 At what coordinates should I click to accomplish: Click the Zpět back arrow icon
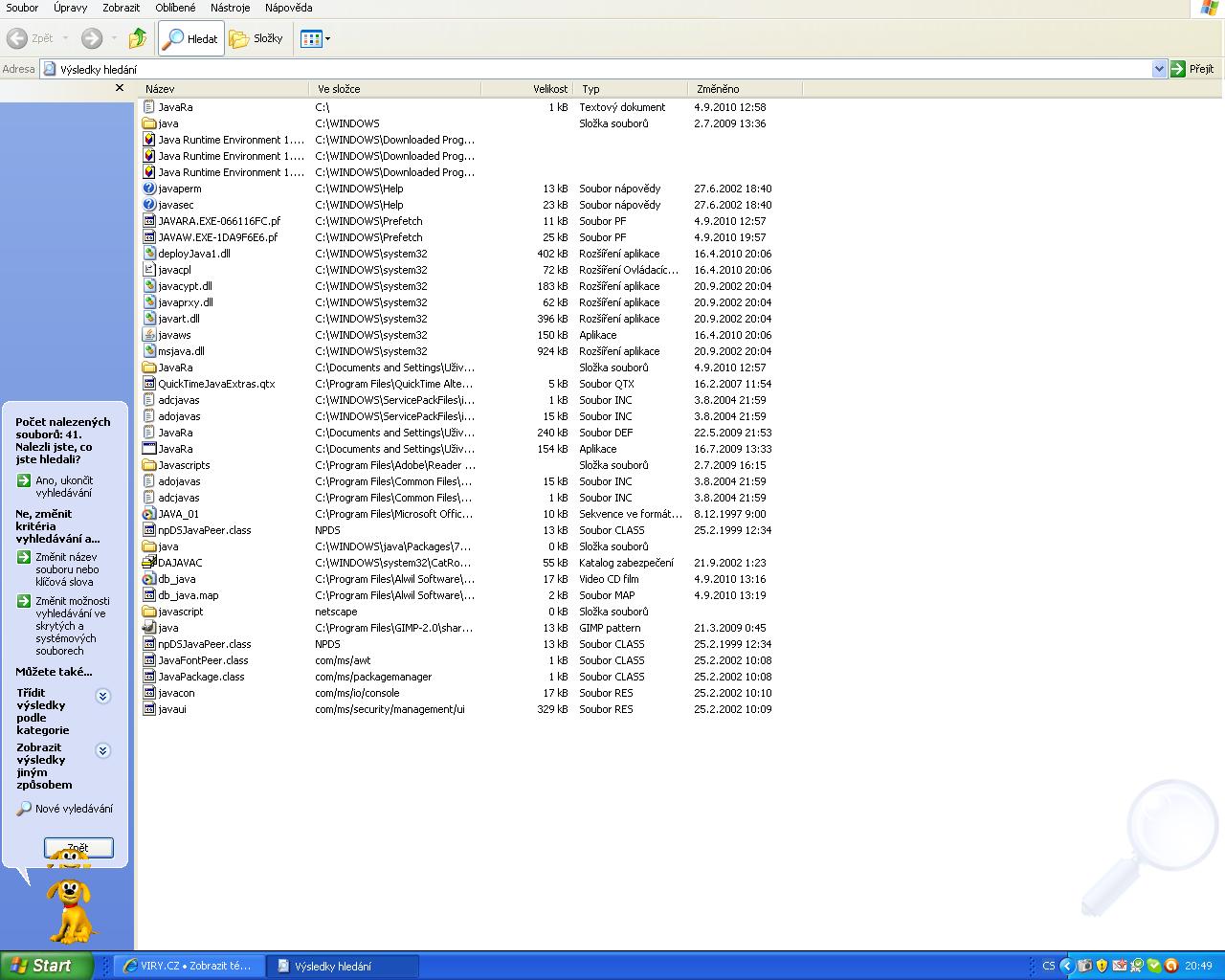click(17, 38)
